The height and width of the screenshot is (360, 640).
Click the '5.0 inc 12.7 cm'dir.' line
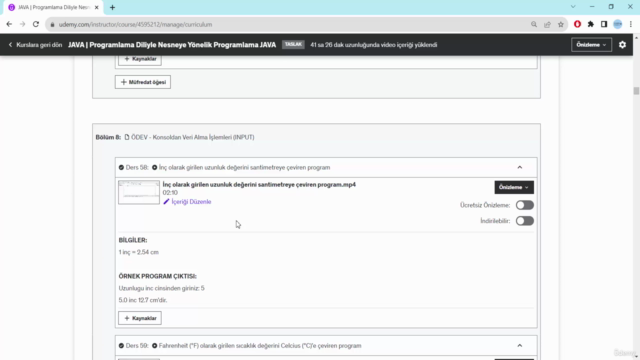143,300
